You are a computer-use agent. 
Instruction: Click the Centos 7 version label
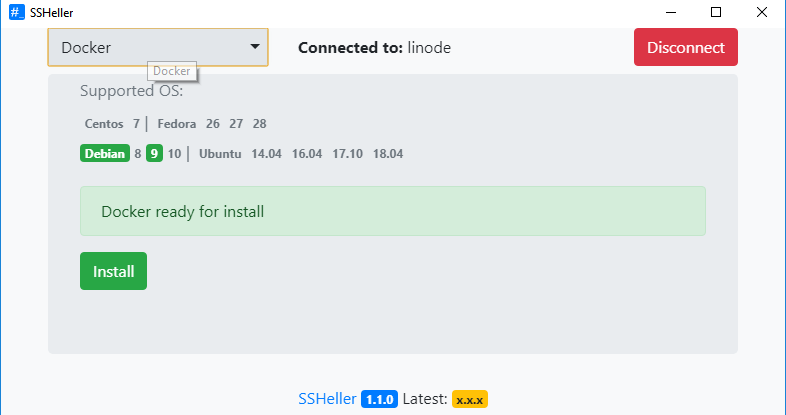[x=136, y=124]
